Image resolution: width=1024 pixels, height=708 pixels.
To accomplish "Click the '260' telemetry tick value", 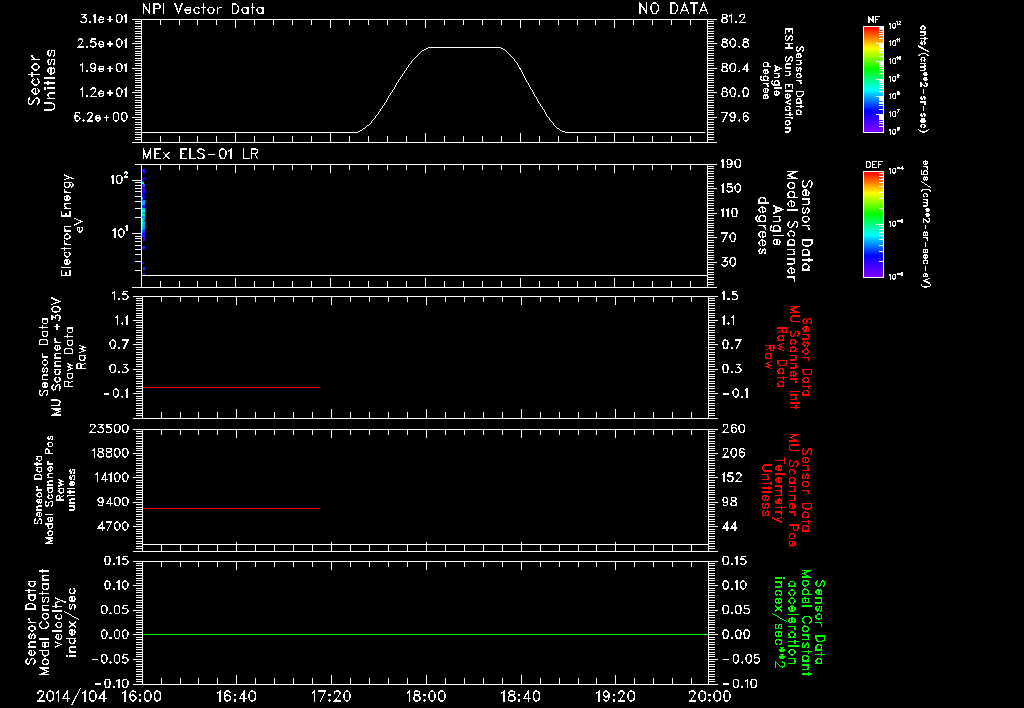I will (x=732, y=428).
